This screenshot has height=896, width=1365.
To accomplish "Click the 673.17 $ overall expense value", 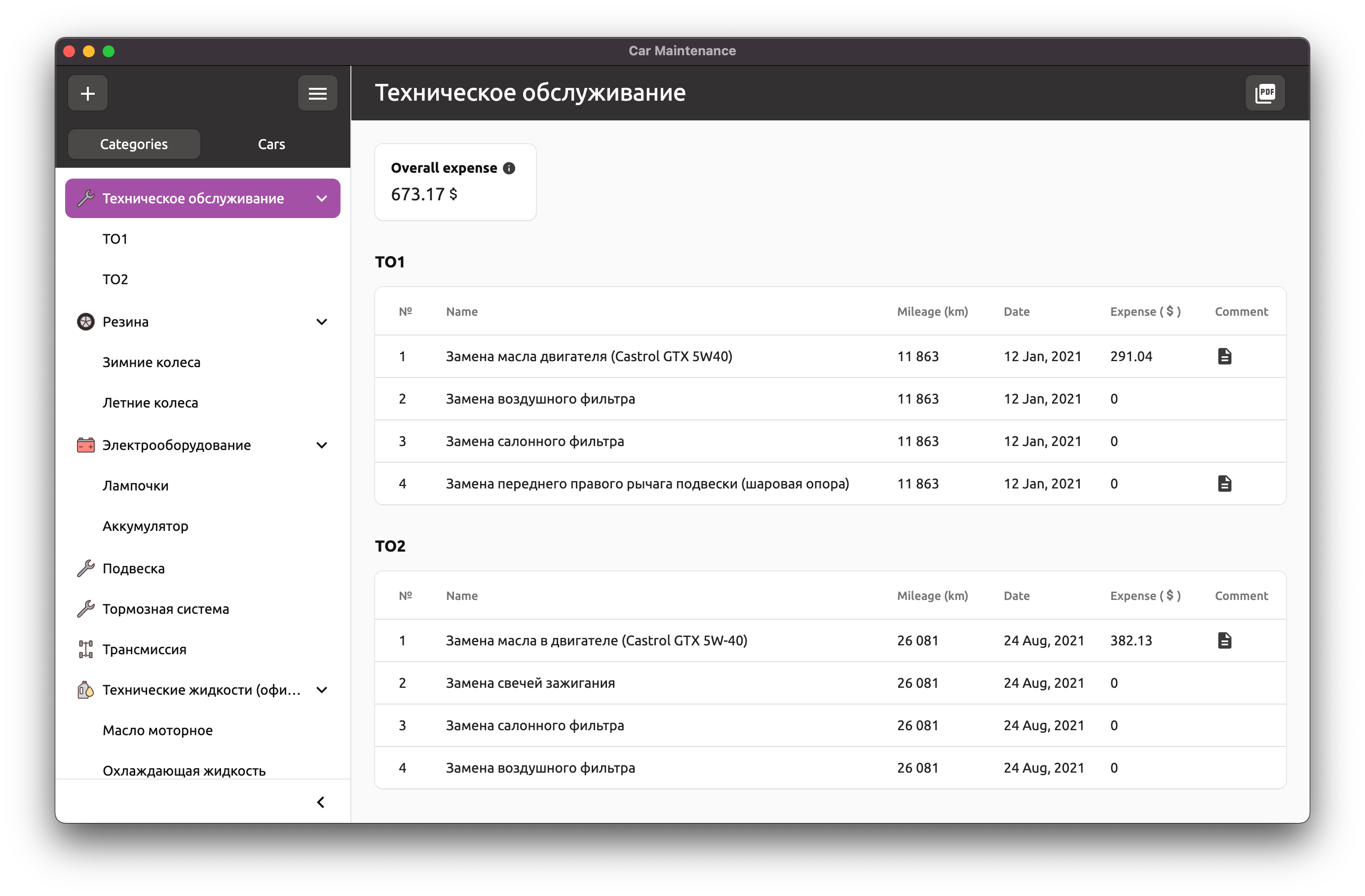I will coord(424,194).
